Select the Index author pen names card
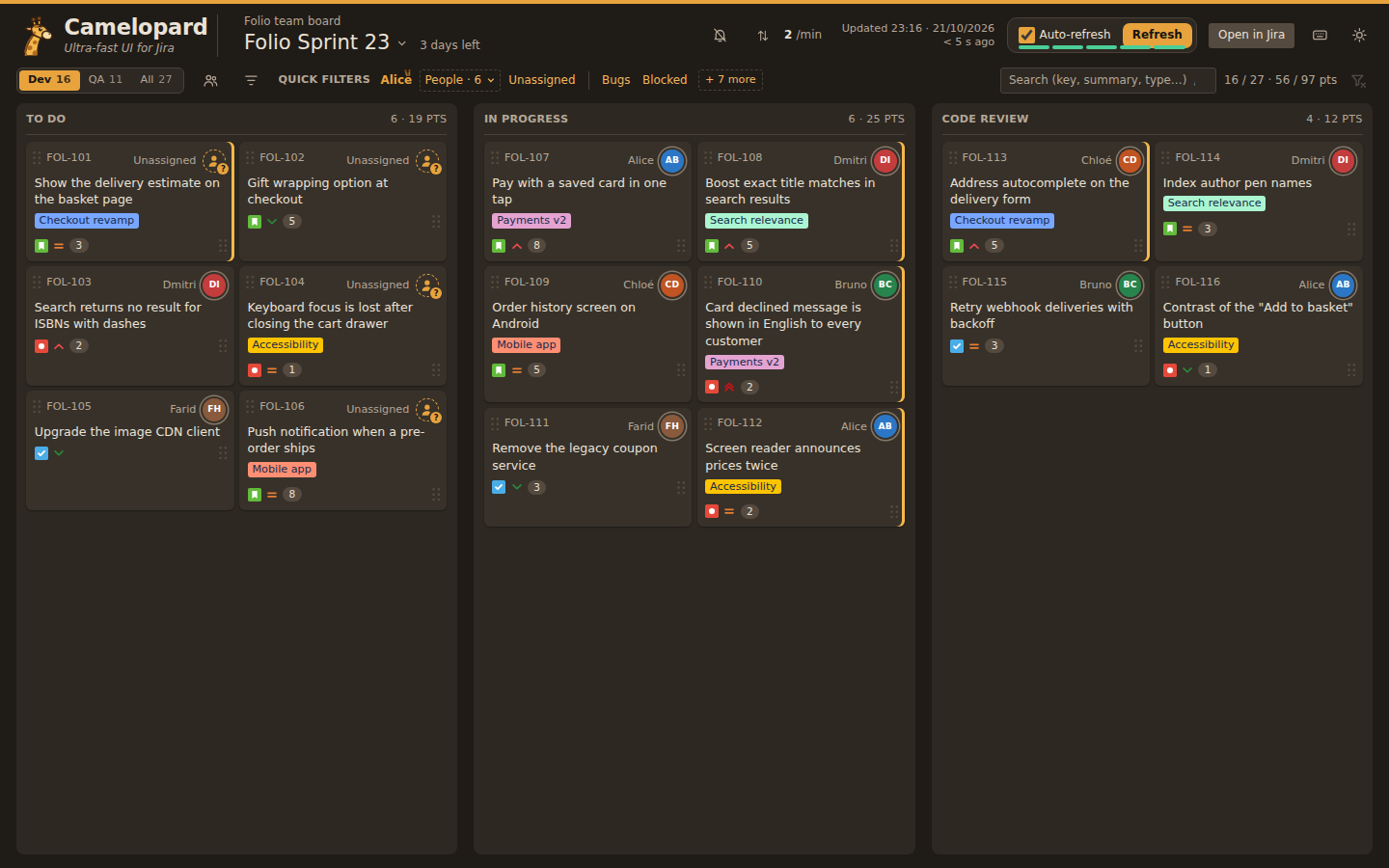The width and height of the screenshot is (1389, 868). 1259,201
